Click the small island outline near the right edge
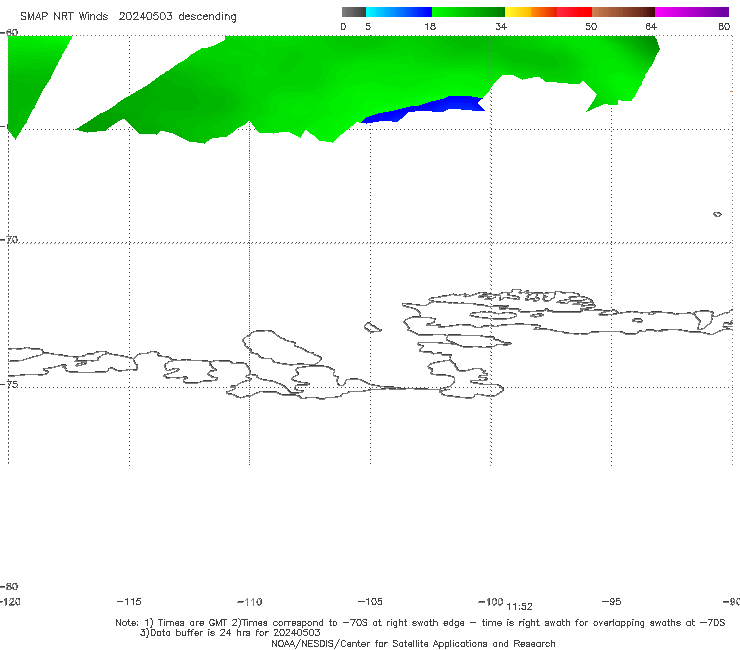The image size is (740, 650). pyautogui.click(x=717, y=214)
